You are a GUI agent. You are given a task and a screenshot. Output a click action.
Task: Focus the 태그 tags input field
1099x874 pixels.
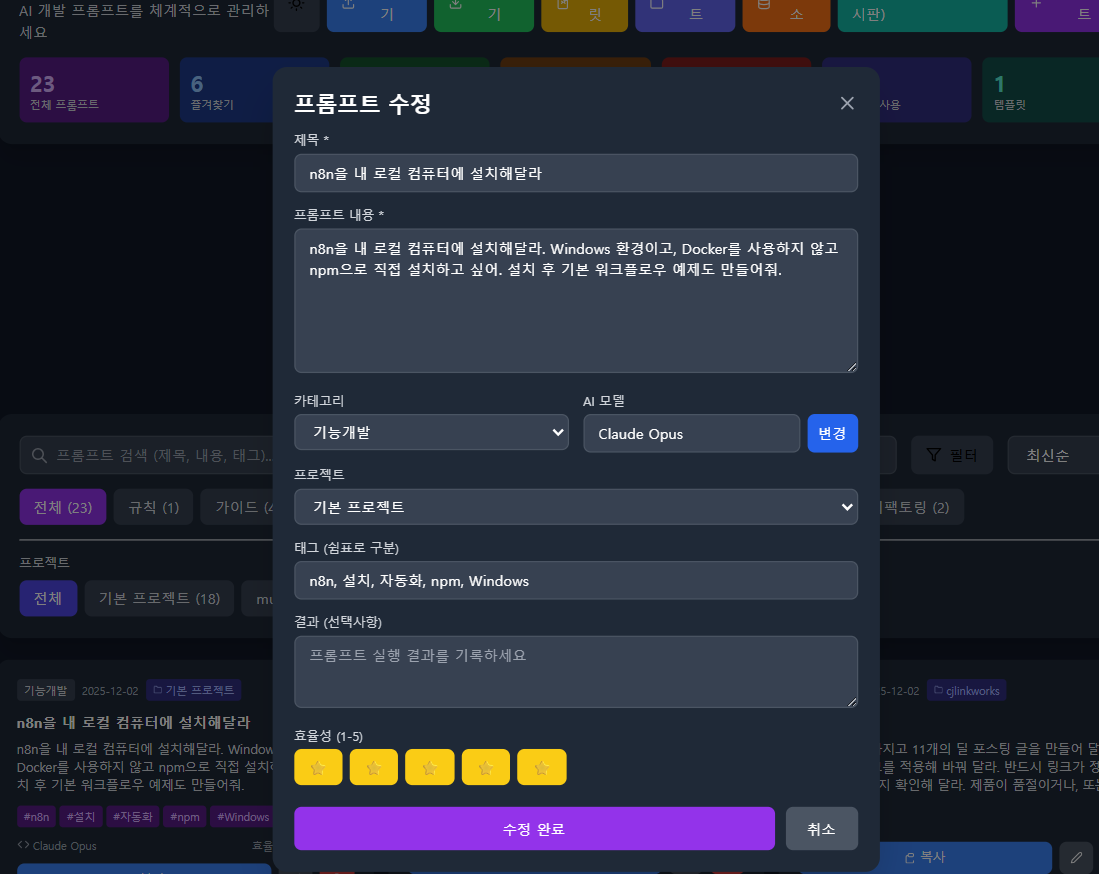tap(575, 580)
